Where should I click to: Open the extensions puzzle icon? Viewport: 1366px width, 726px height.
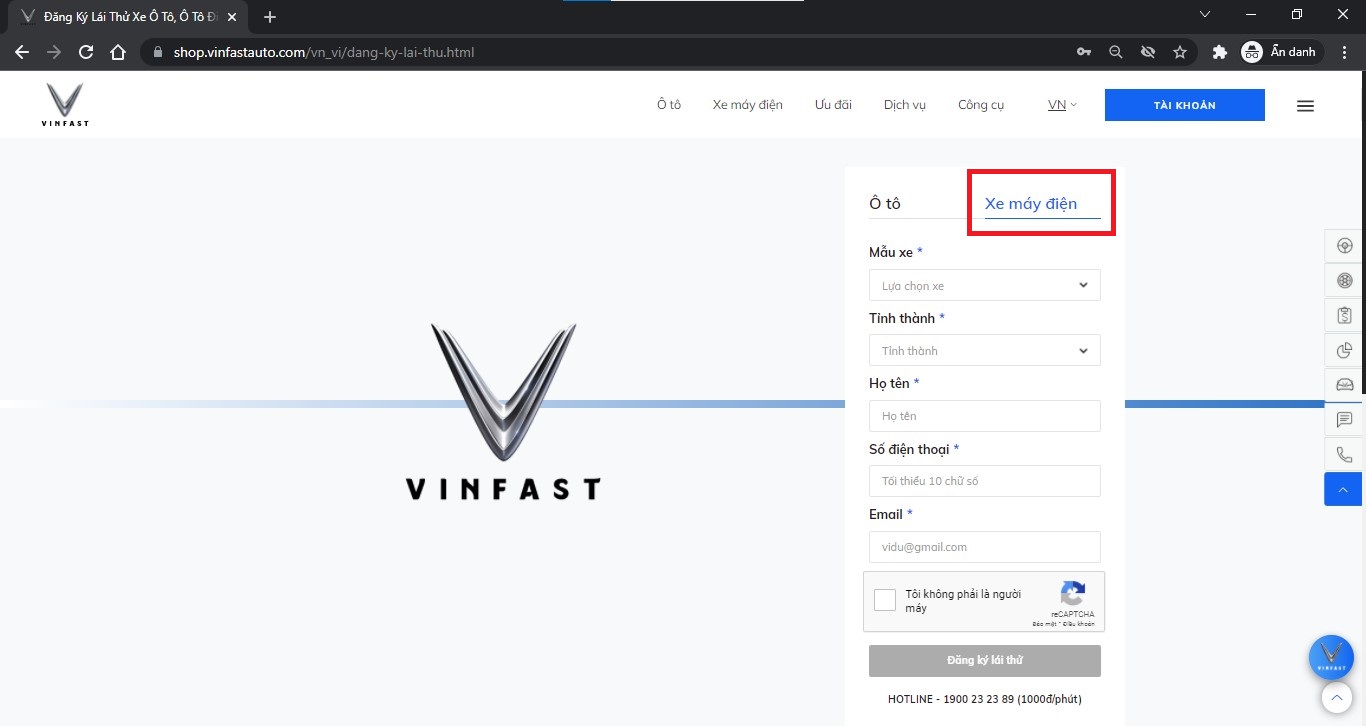1219,52
